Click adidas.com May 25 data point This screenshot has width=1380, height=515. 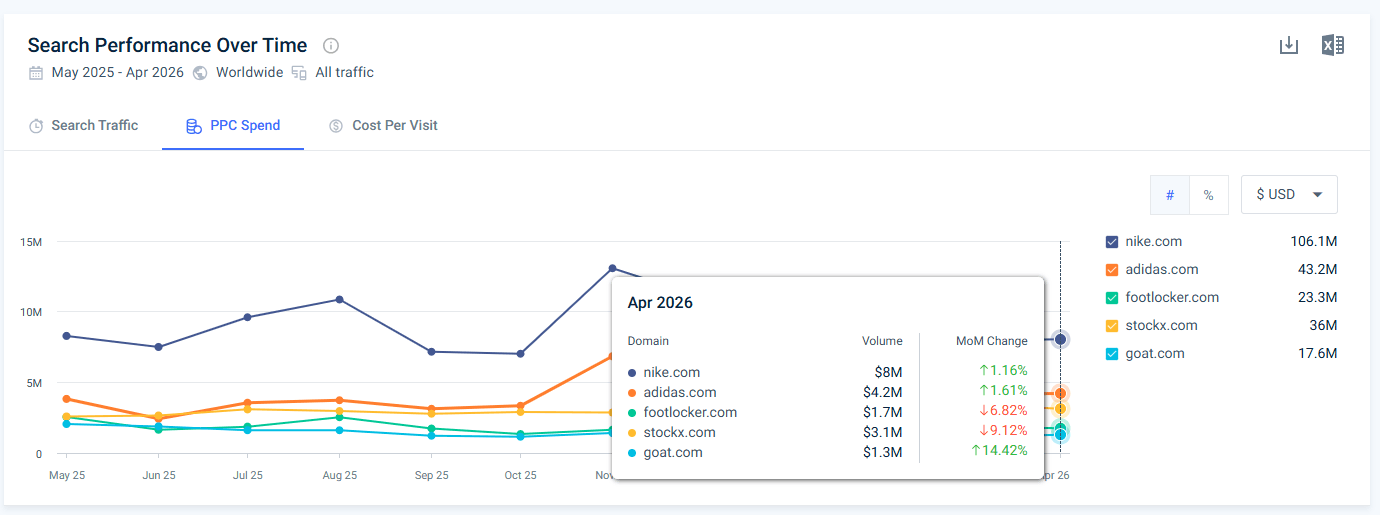tap(66, 398)
